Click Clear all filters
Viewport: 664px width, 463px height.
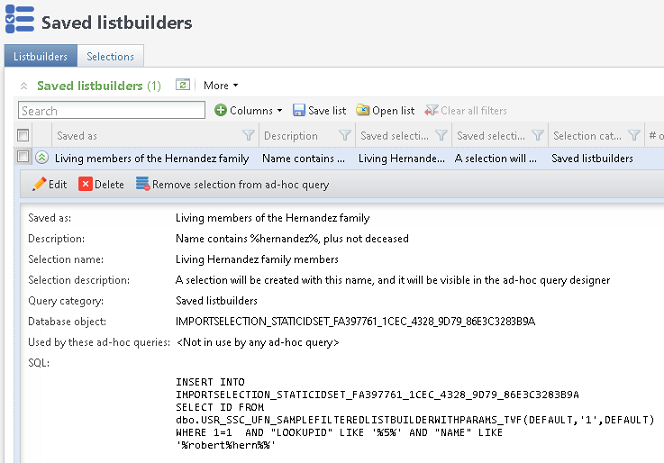pyautogui.click(x=466, y=111)
